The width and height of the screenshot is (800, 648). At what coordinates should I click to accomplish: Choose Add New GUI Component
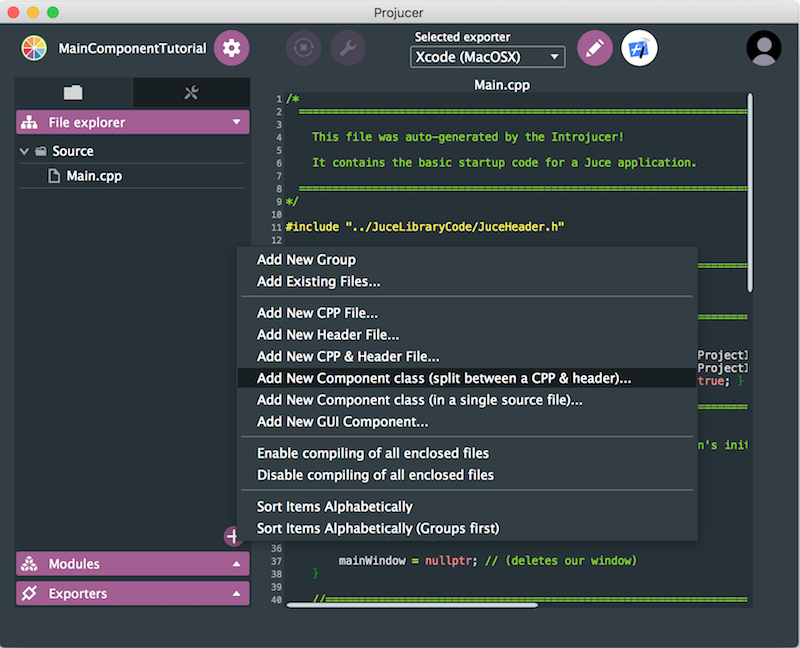[342, 422]
